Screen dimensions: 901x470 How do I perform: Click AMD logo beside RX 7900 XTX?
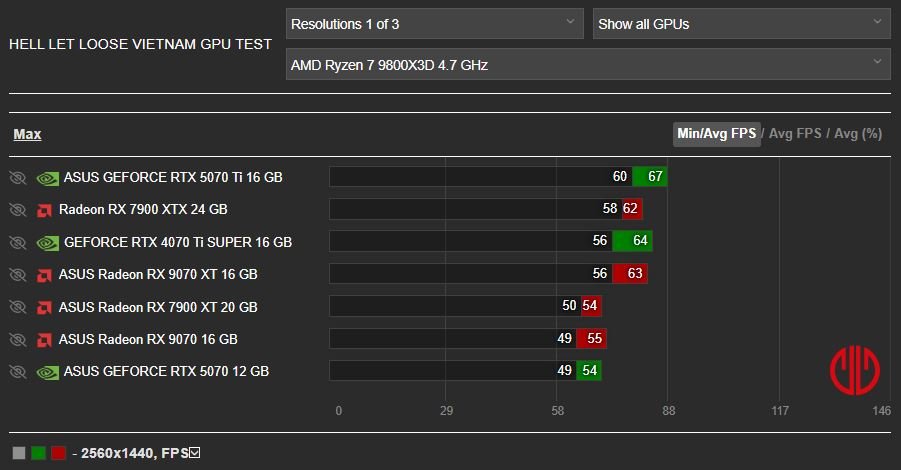[44, 211]
